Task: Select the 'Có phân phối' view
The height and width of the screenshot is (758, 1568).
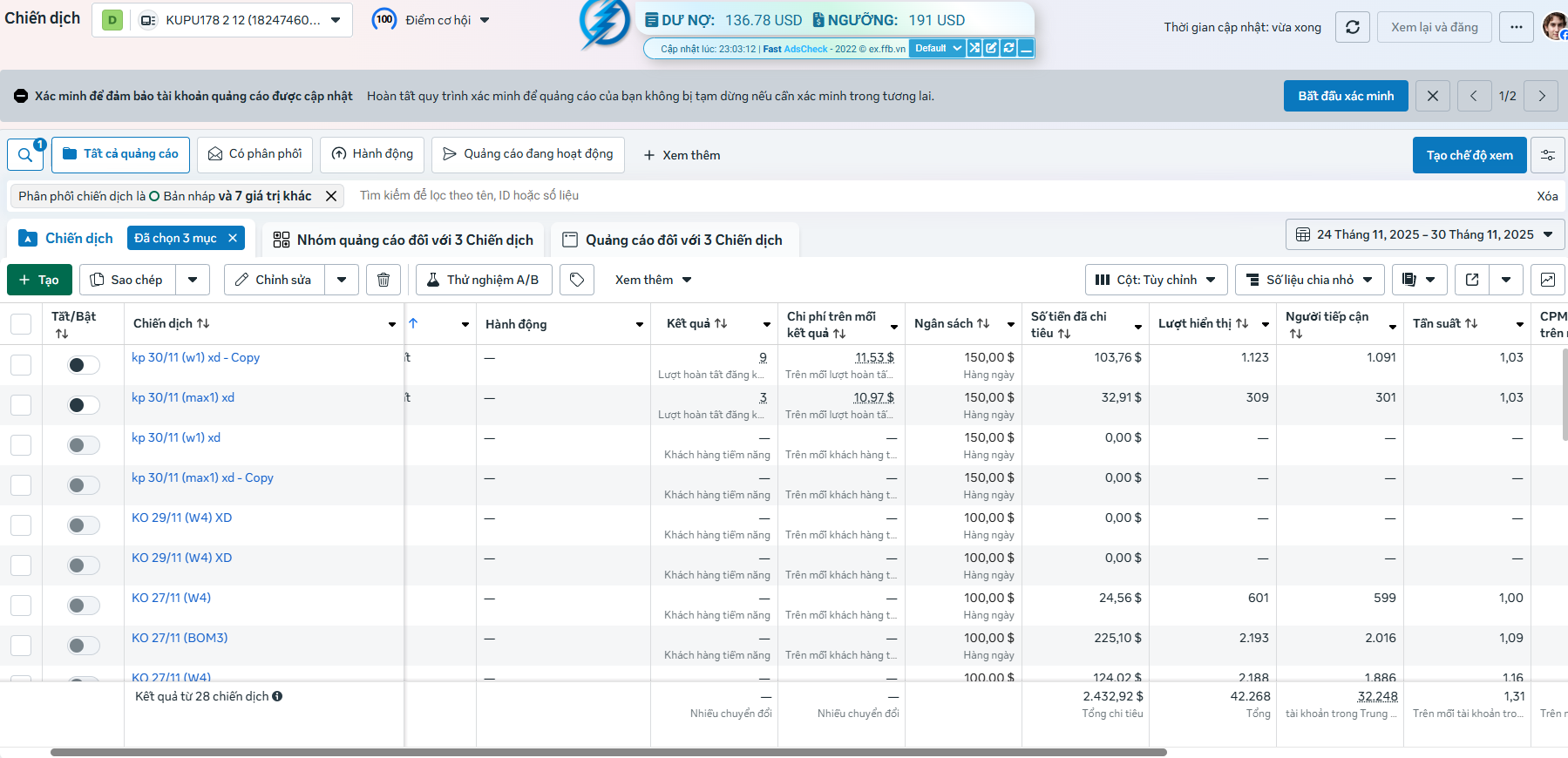Action: [255, 154]
